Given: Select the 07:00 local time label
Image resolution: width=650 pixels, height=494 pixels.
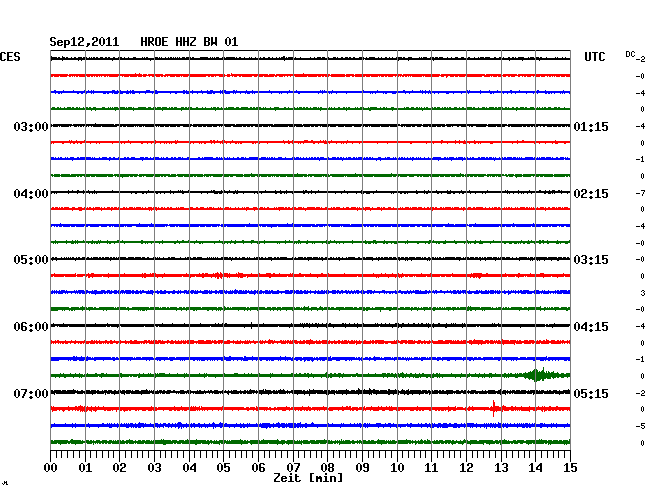Looking at the screenshot, I should [x=31, y=393].
